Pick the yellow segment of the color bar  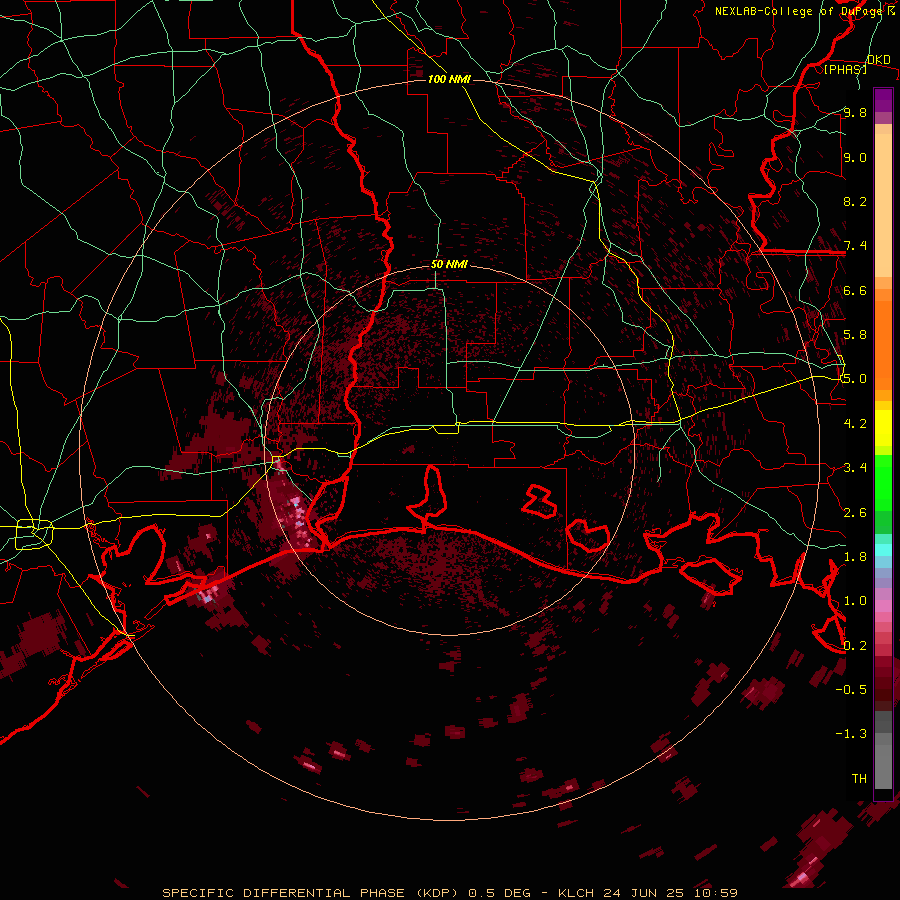883,428
